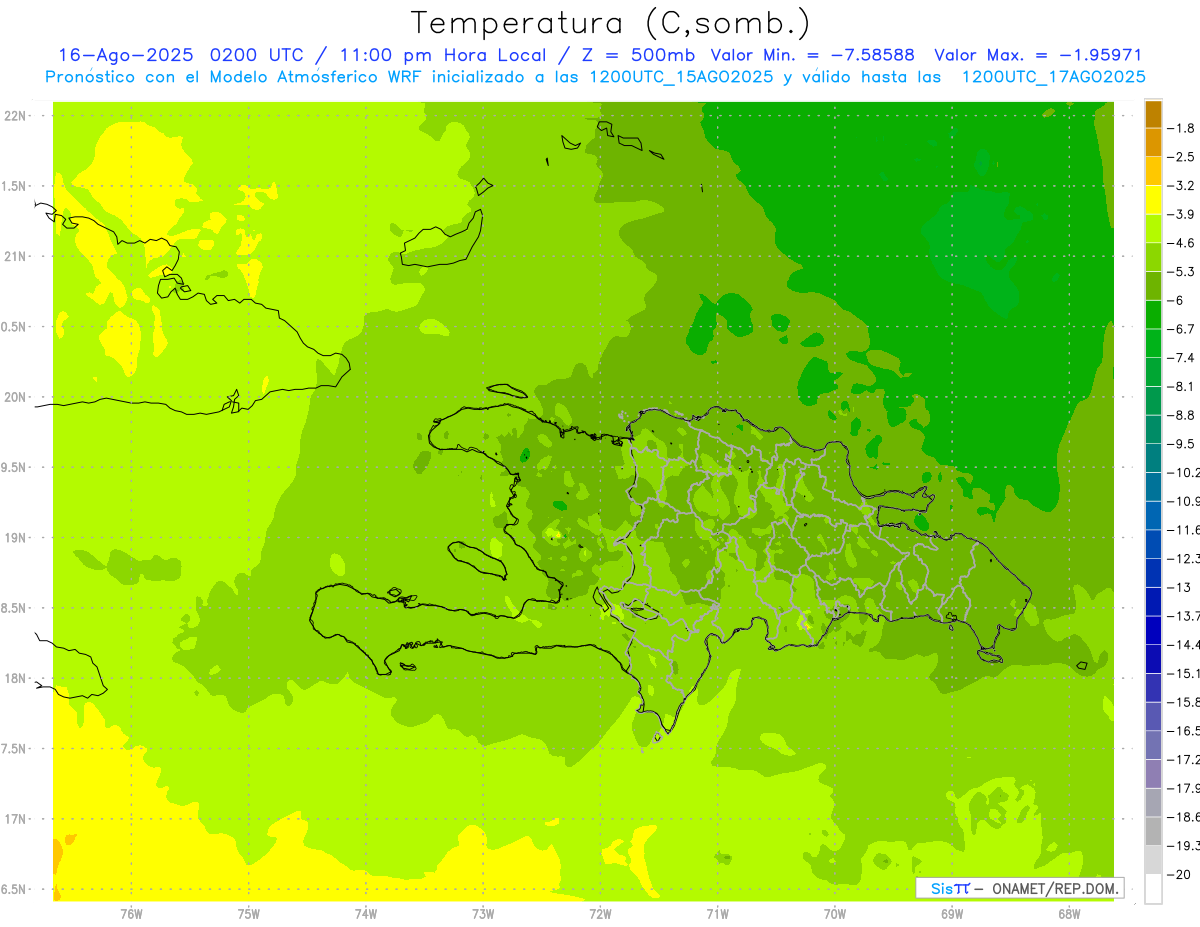This screenshot has width=1200, height=927.
Task: Click the 20N latitude axis label
Action: coord(16,397)
